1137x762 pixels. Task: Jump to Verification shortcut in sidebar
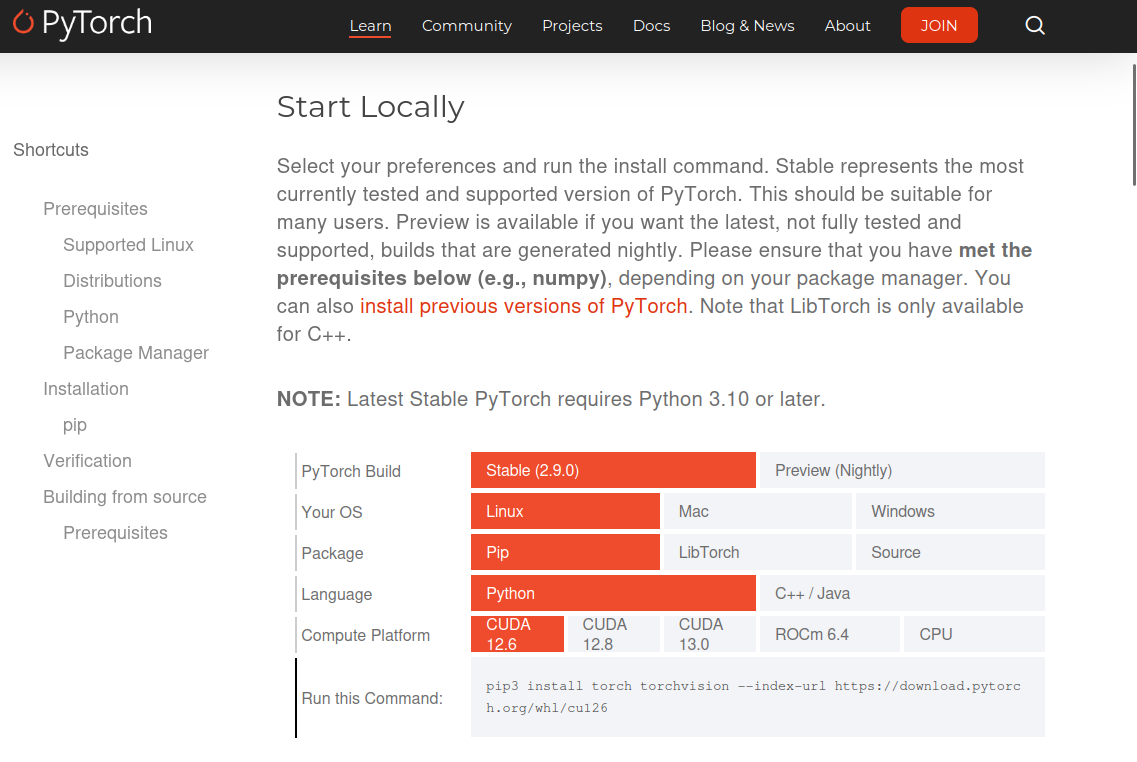click(x=87, y=461)
